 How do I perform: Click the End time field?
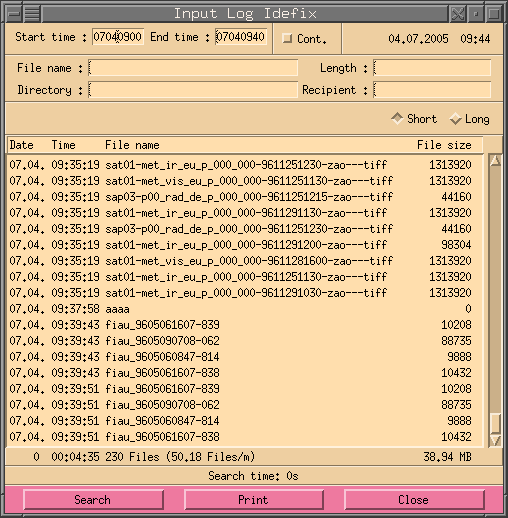[241, 37]
